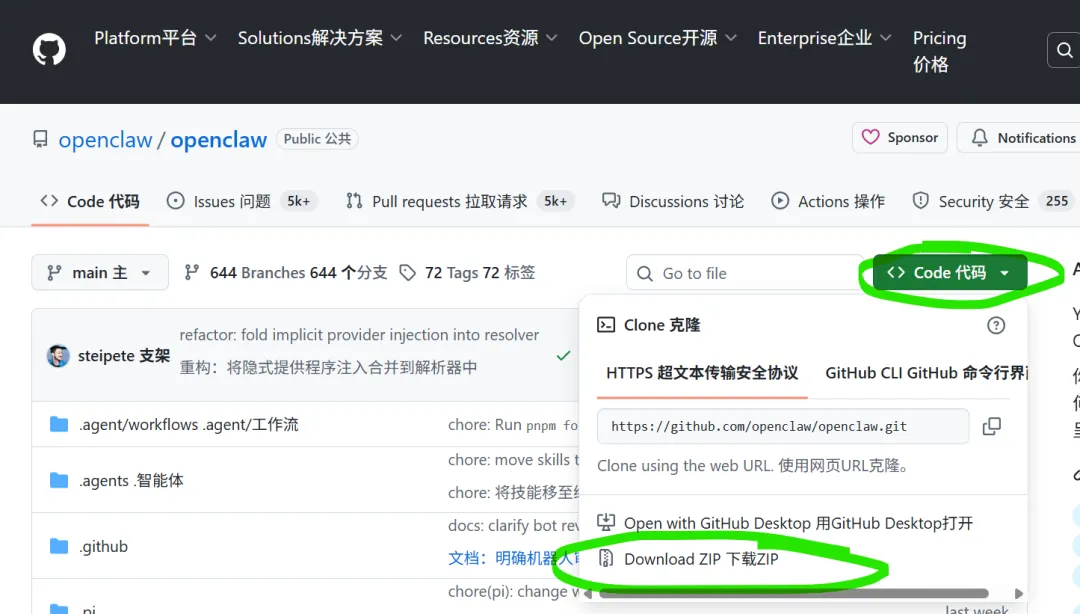Click the green commit status checkmark
Image resolution: width=1080 pixels, height=614 pixels.
point(563,356)
